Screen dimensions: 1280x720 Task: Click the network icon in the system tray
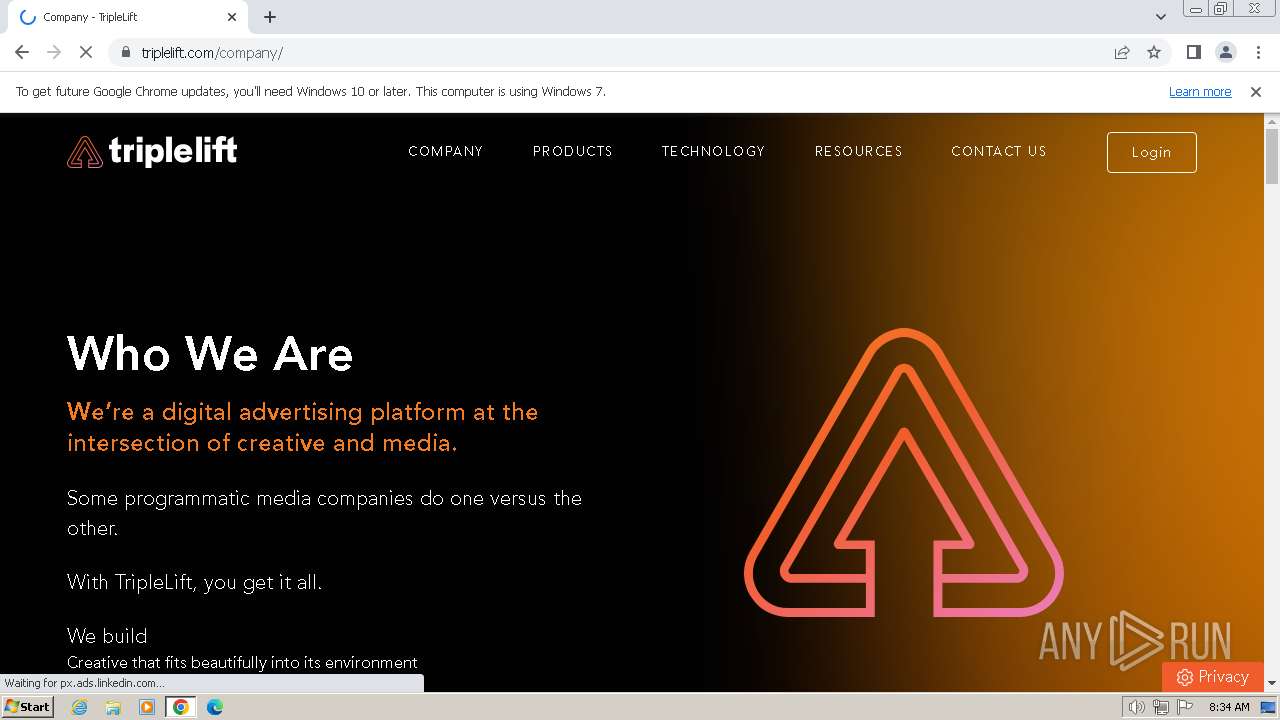[1160, 707]
